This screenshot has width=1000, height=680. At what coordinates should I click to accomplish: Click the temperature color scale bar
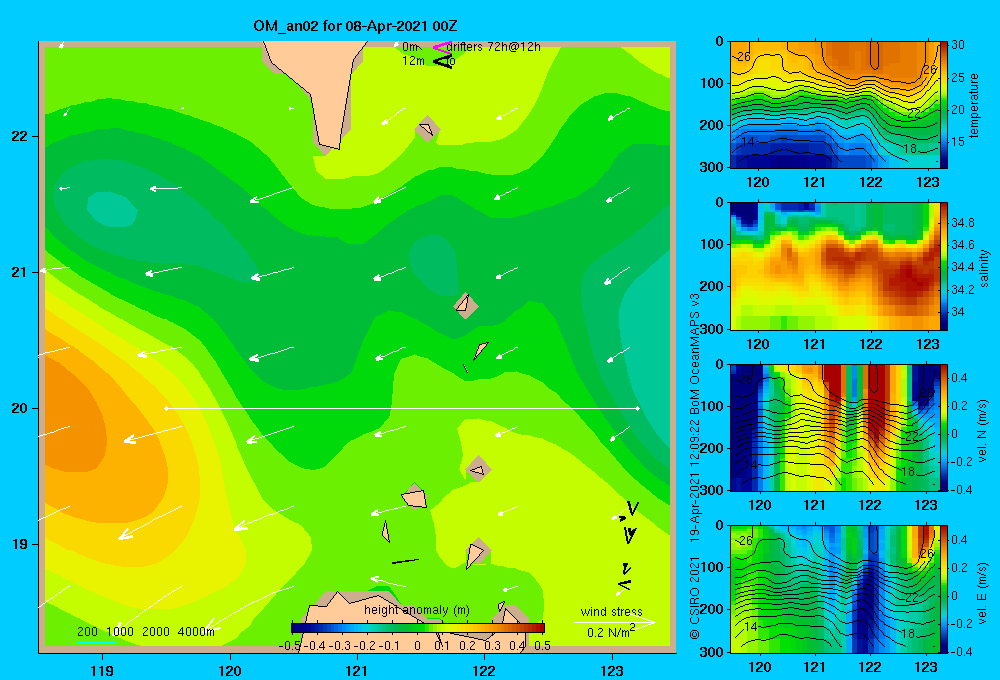coord(944,105)
